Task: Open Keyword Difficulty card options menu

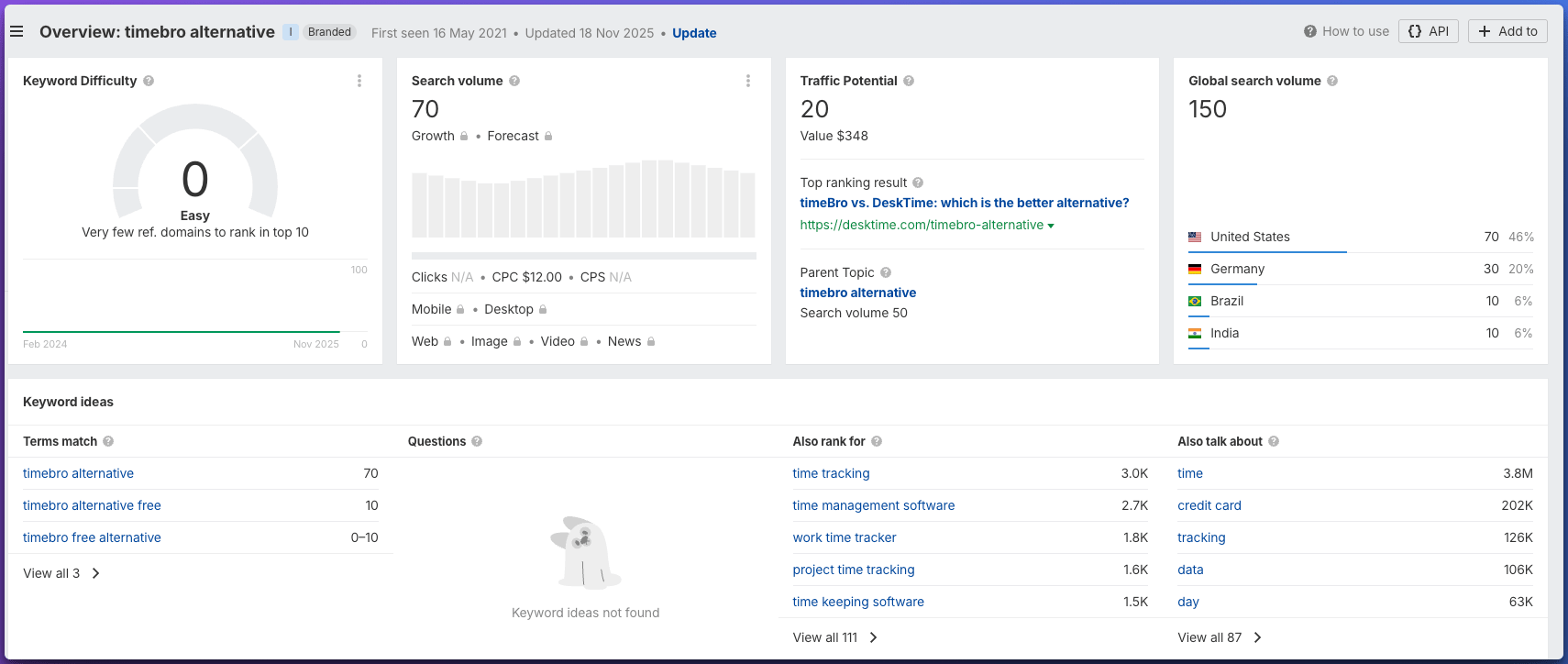Action: pos(359,81)
